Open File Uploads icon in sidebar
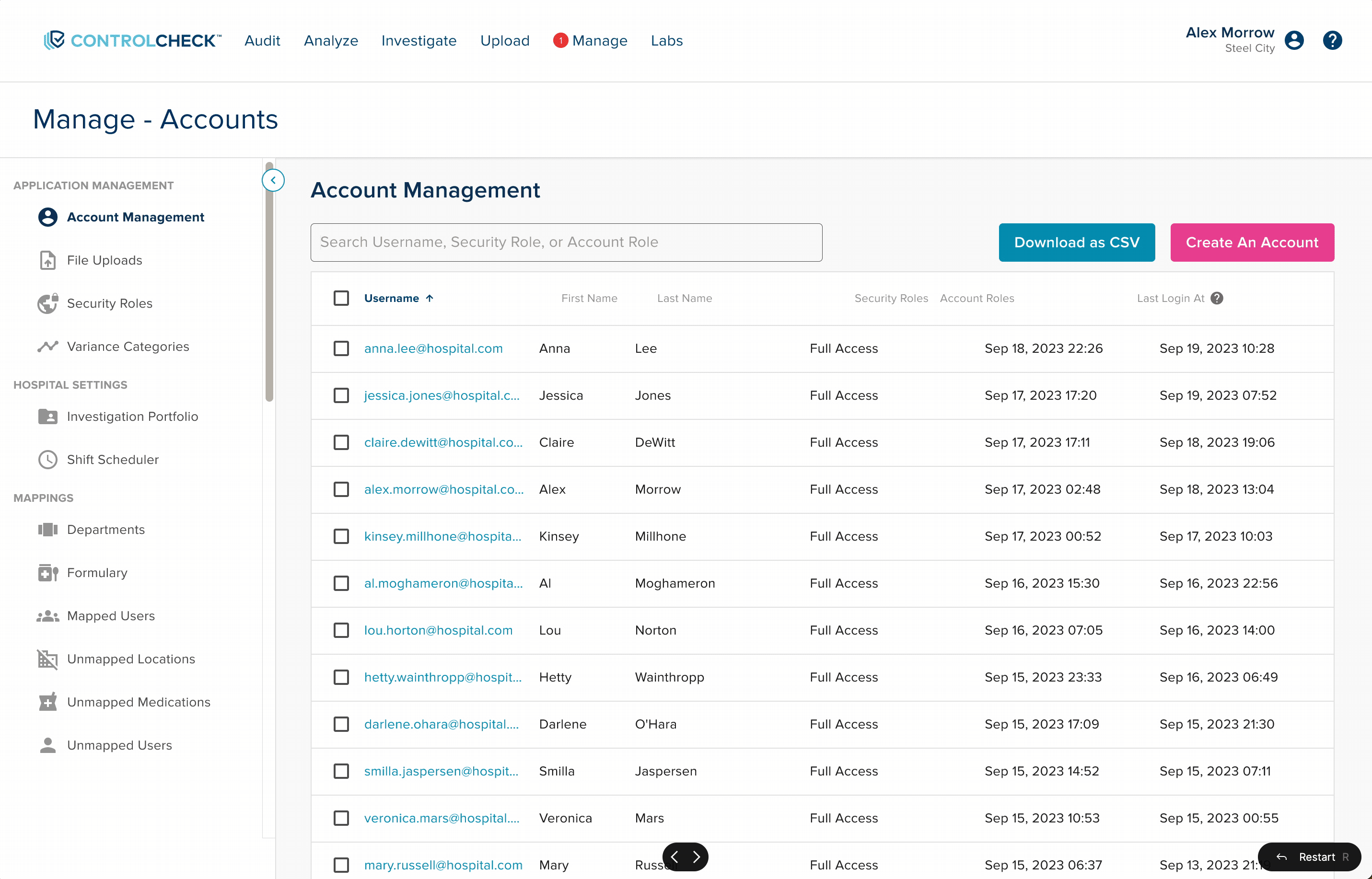1372x879 pixels. (48, 260)
